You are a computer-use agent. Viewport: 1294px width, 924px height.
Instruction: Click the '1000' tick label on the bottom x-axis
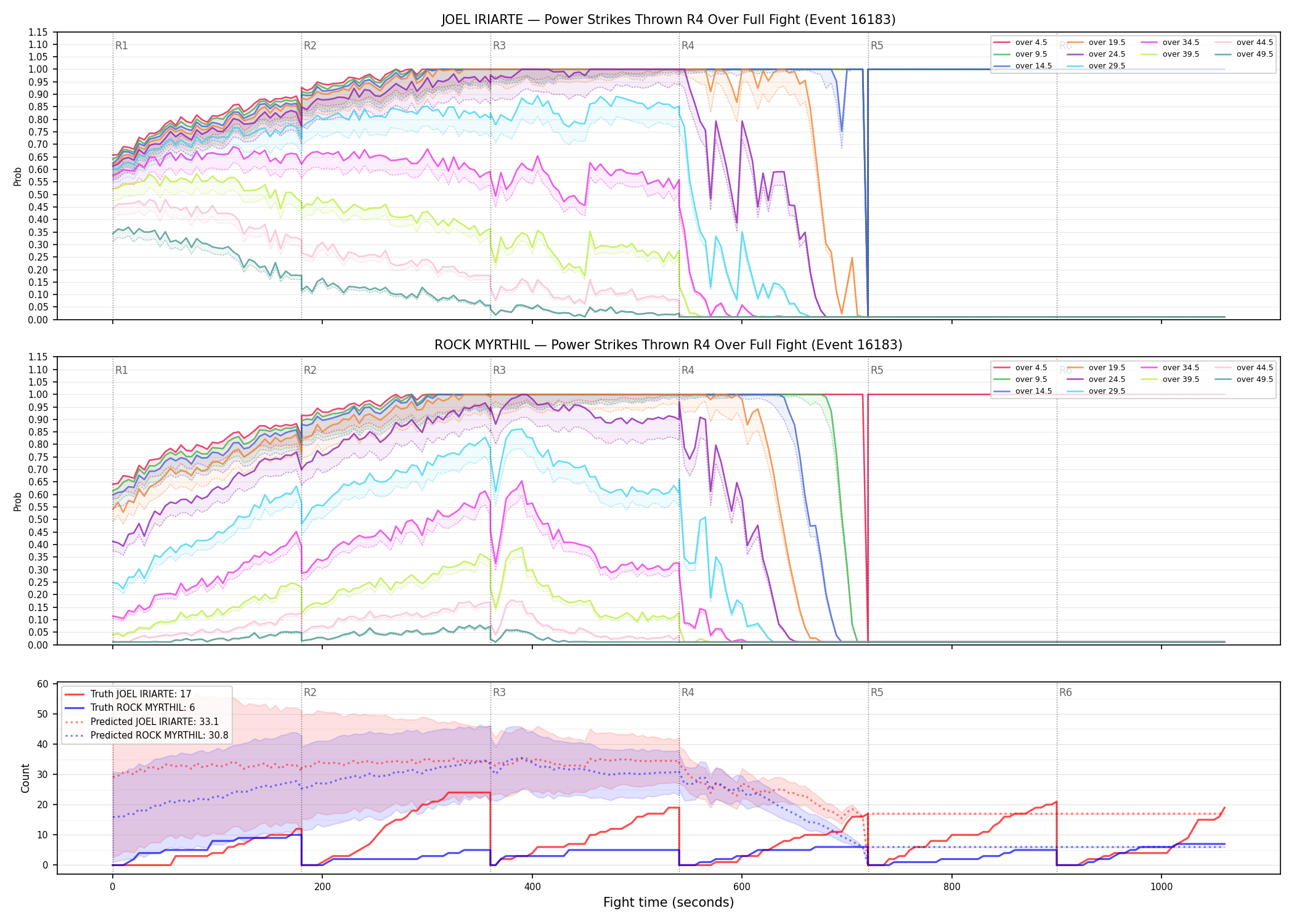1162,887
